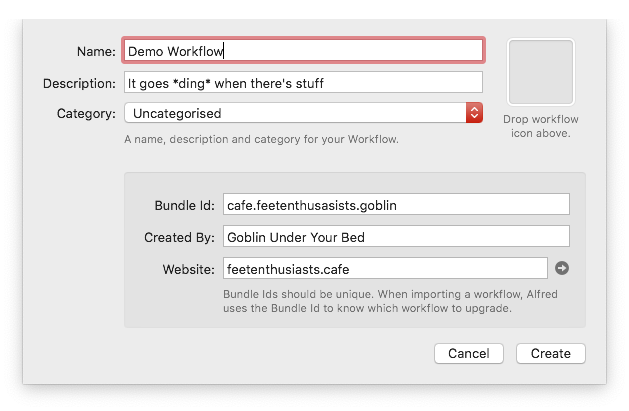This screenshot has height=411, width=629.
Task: Click the "Drop workflow icon above" caption
Action: pos(541,126)
